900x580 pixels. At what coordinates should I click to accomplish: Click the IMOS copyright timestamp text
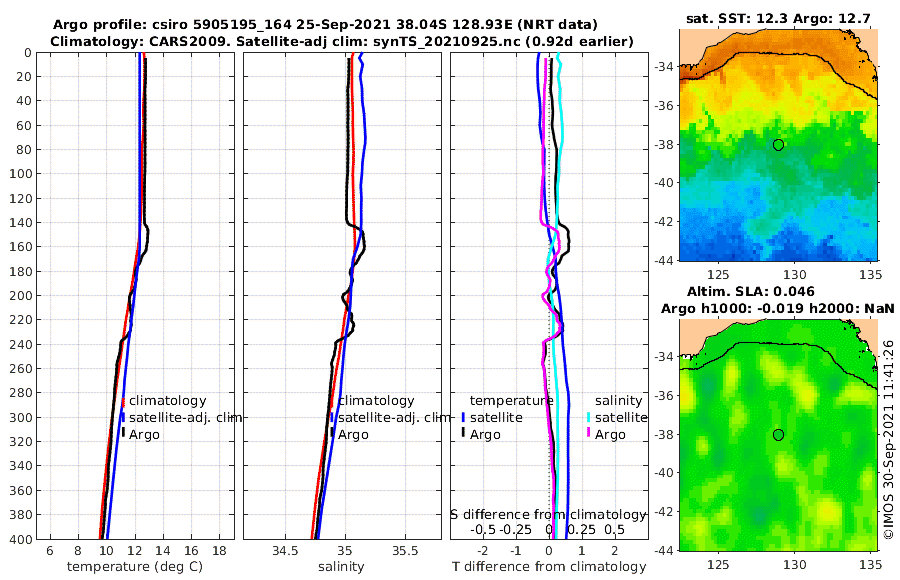click(x=889, y=440)
